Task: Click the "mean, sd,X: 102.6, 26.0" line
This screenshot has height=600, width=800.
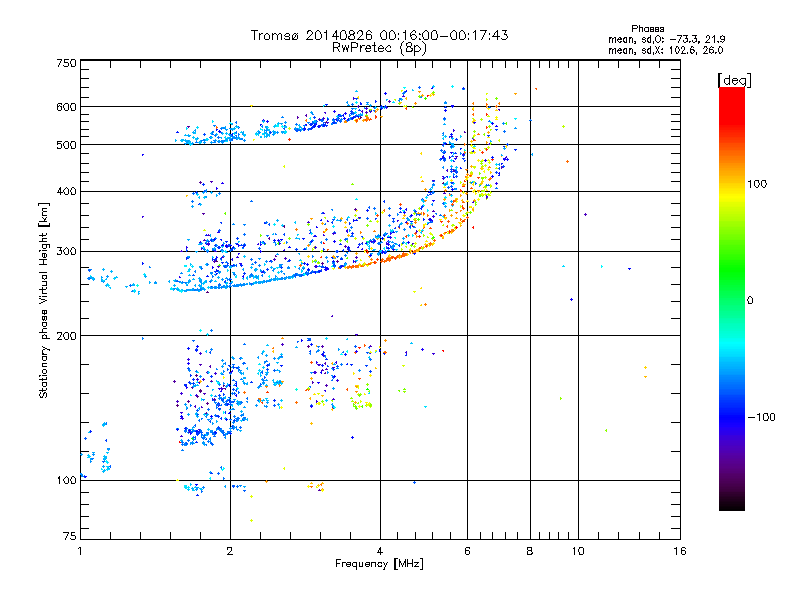Action: (x=665, y=50)
